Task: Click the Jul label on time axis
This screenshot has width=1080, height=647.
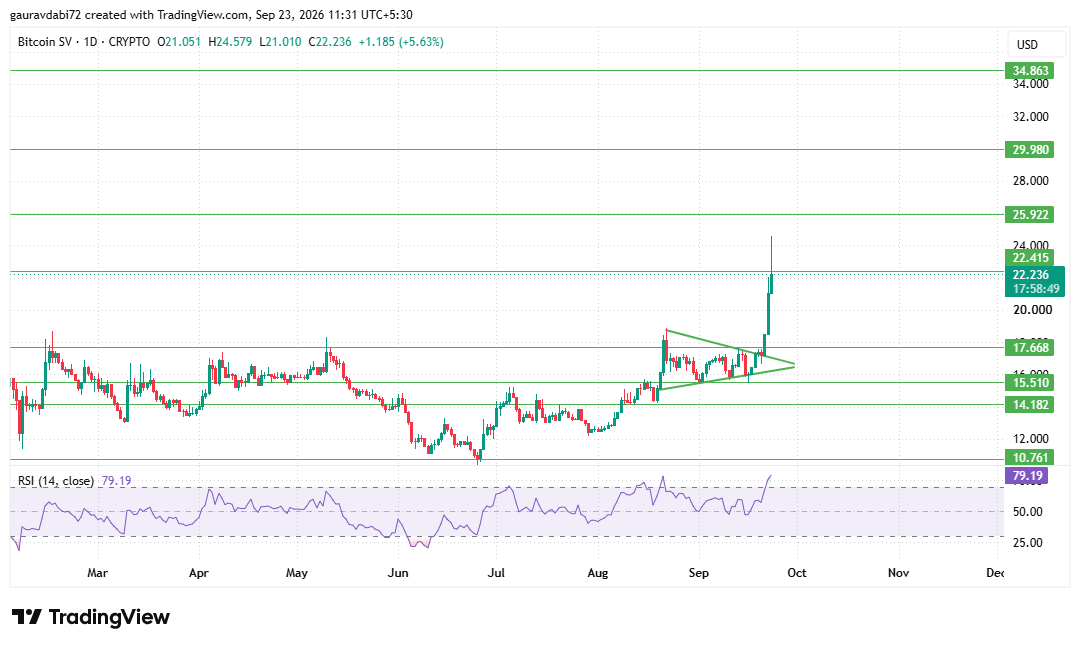Action: click(497, 573)
